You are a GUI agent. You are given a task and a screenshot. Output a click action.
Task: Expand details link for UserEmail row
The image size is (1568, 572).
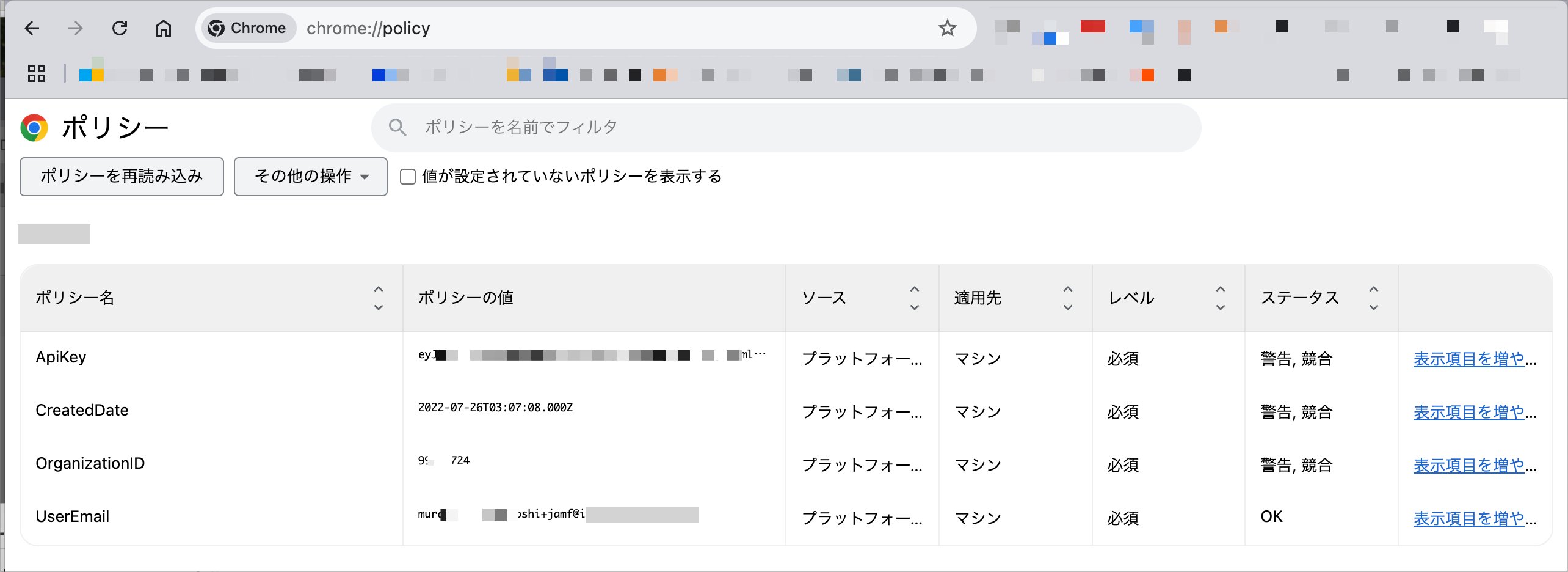(1475, 518)
